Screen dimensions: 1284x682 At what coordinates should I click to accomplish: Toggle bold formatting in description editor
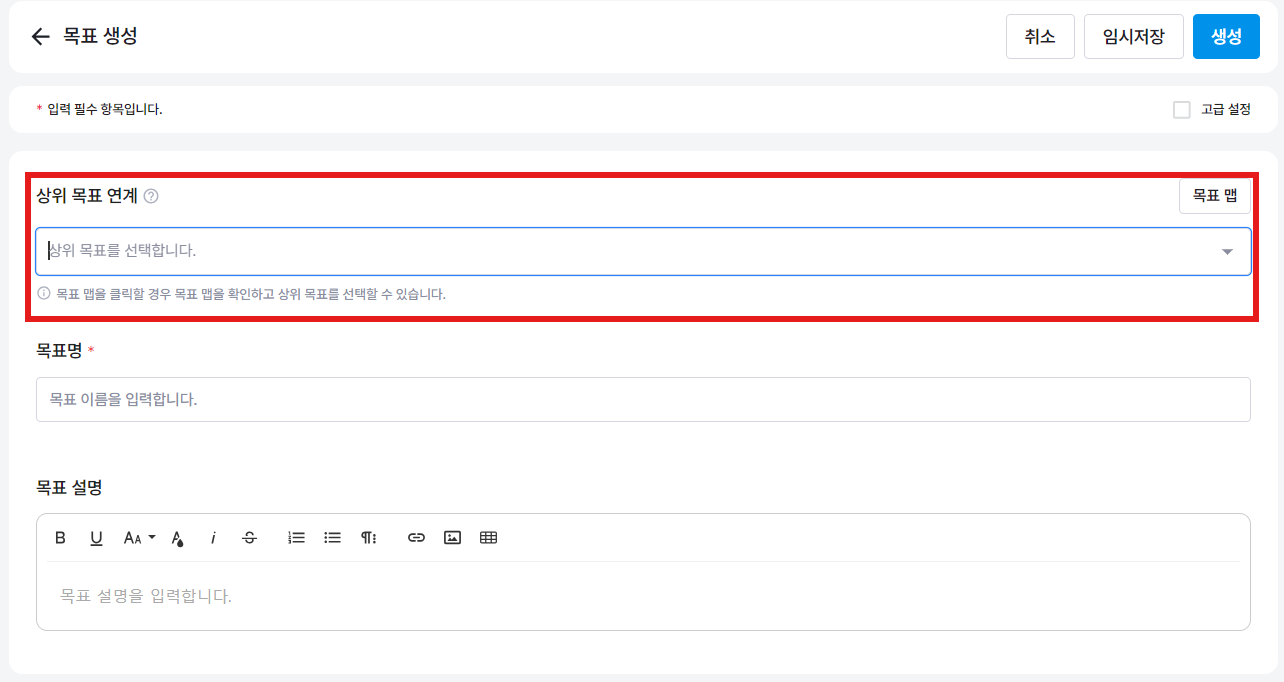[x=60, y=538]
